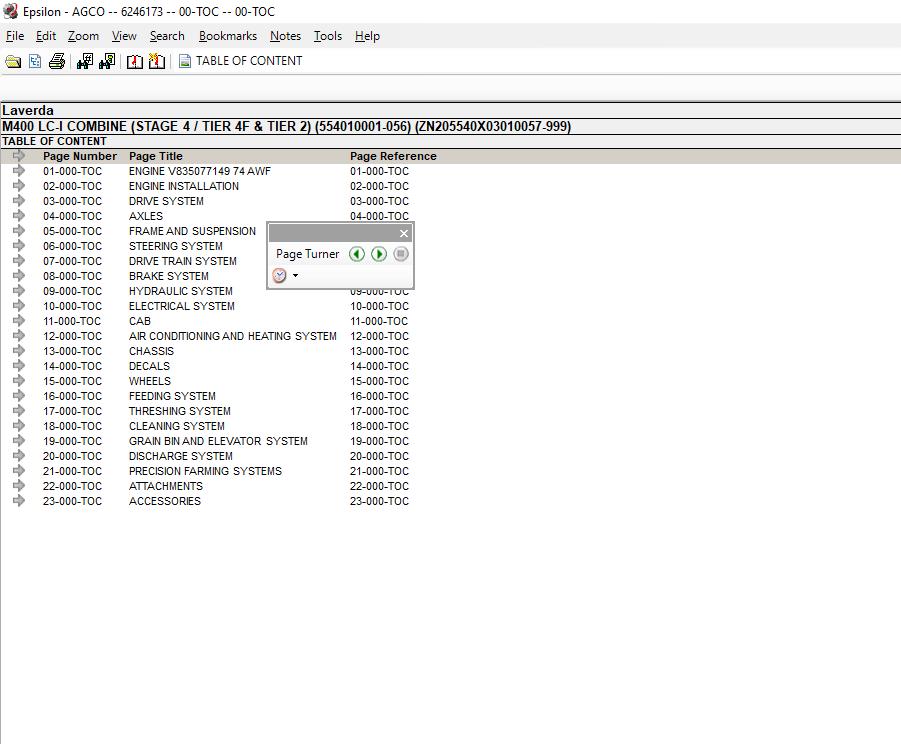Open the File menu

coord(15,36)
